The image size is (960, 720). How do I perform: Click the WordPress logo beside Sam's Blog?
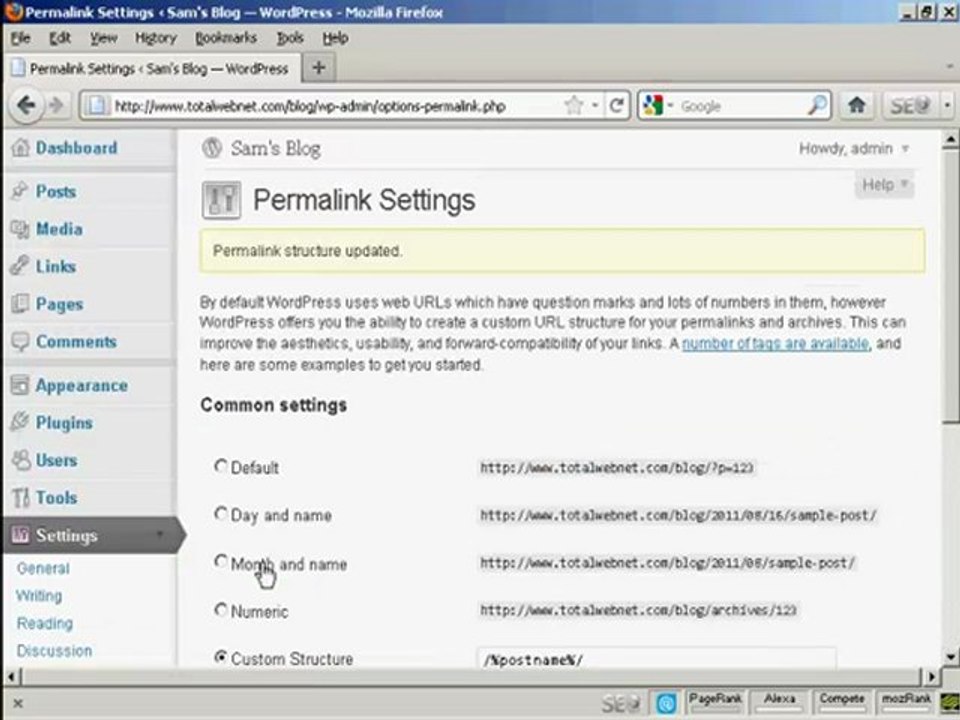click(x=212, y=148)
